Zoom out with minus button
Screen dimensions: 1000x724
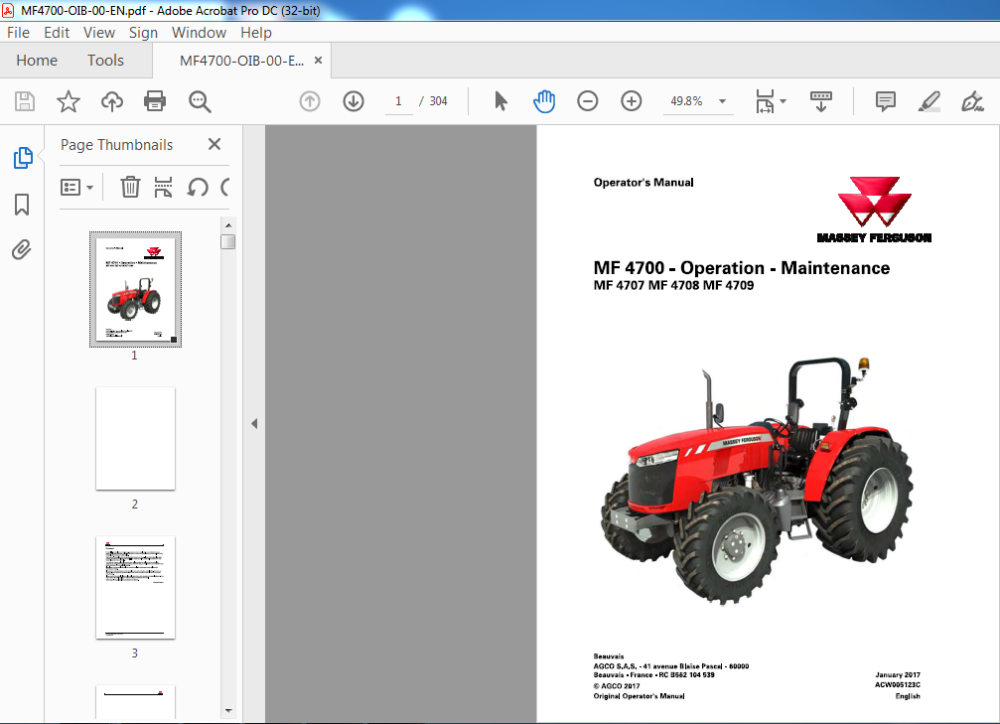pyautogui.click(x=587, y=101)
